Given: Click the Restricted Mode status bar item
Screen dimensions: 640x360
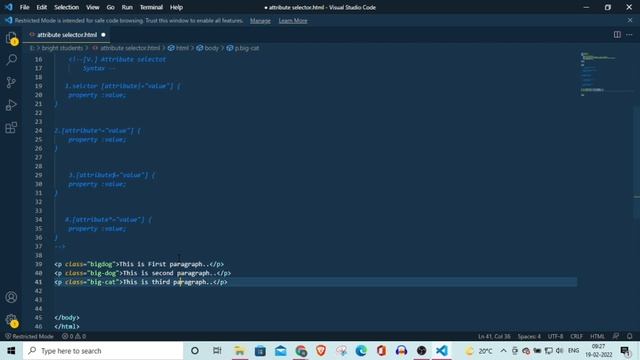Looking at the screenshot, I should (29, 336).
